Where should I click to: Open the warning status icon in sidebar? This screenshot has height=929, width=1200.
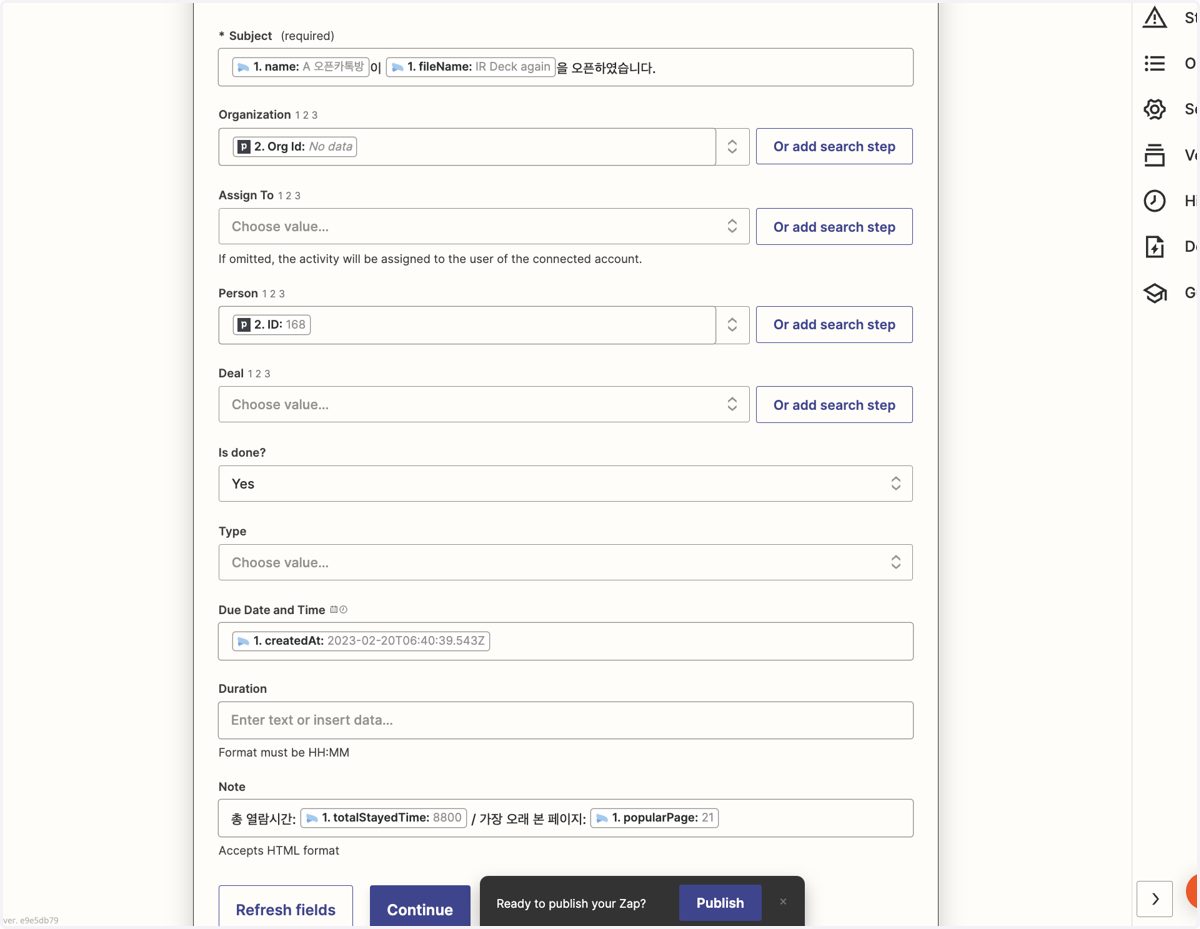[1155, 17]
